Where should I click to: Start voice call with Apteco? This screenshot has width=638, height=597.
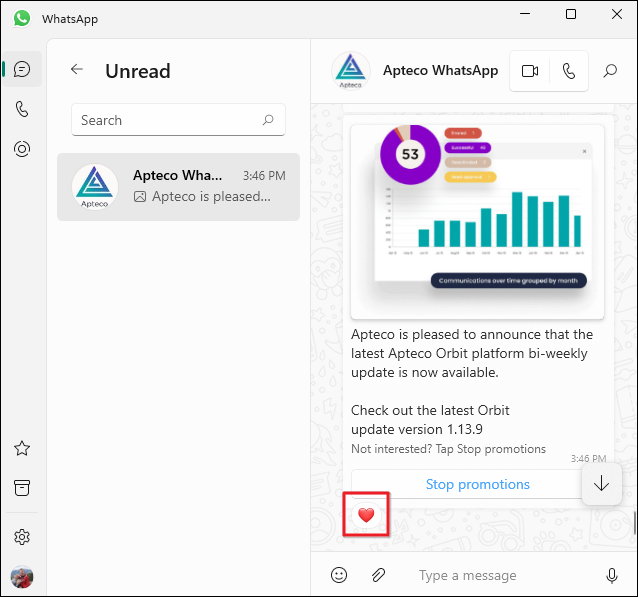coord(569,71)
